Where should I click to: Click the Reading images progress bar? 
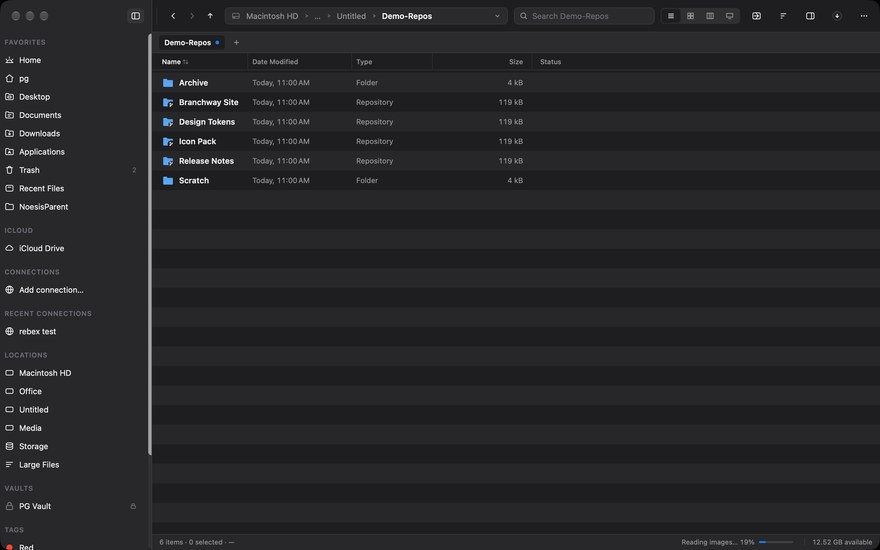point(776,542)
